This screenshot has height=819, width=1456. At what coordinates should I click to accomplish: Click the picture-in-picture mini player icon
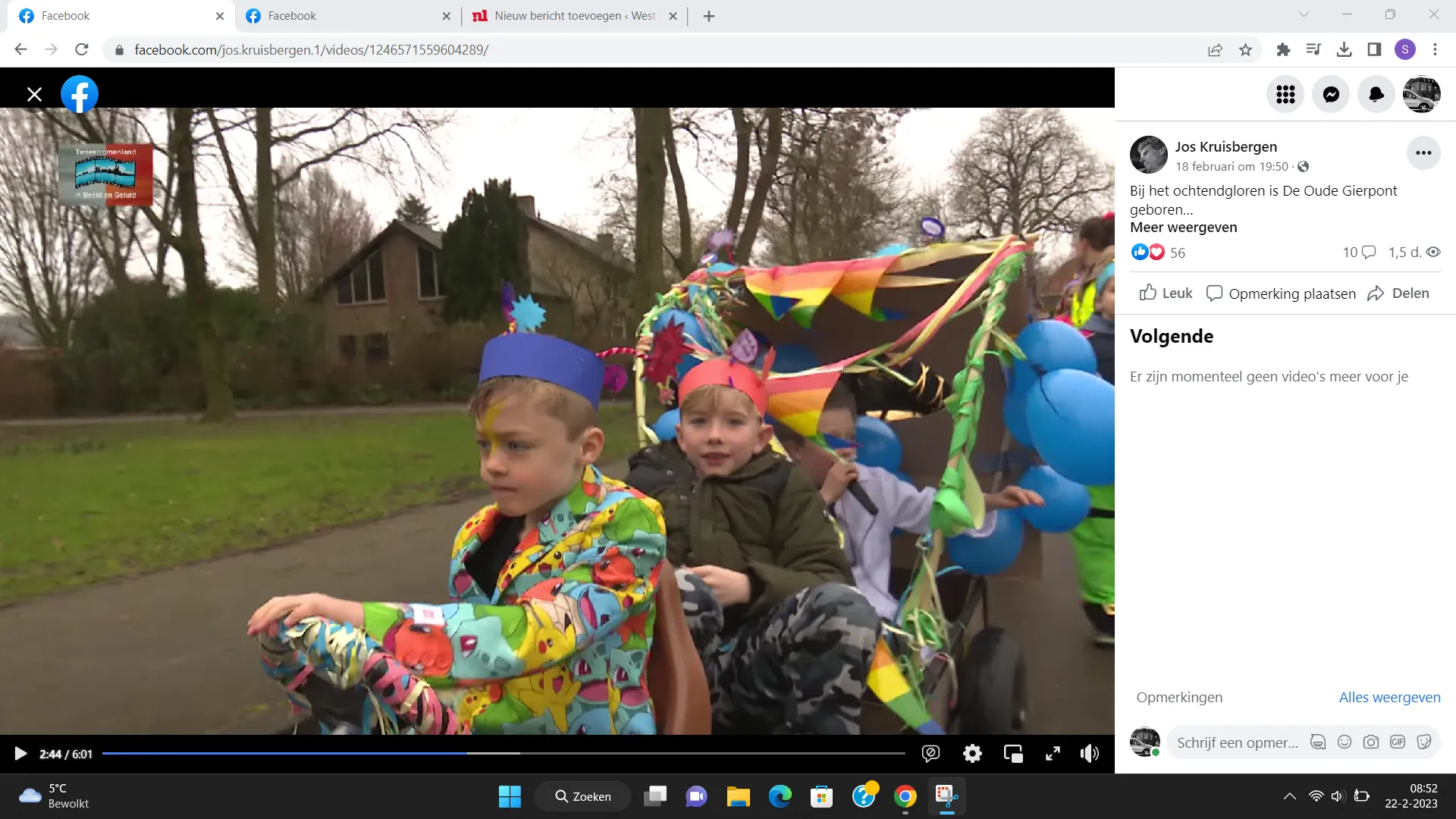tap(1013, 753)
